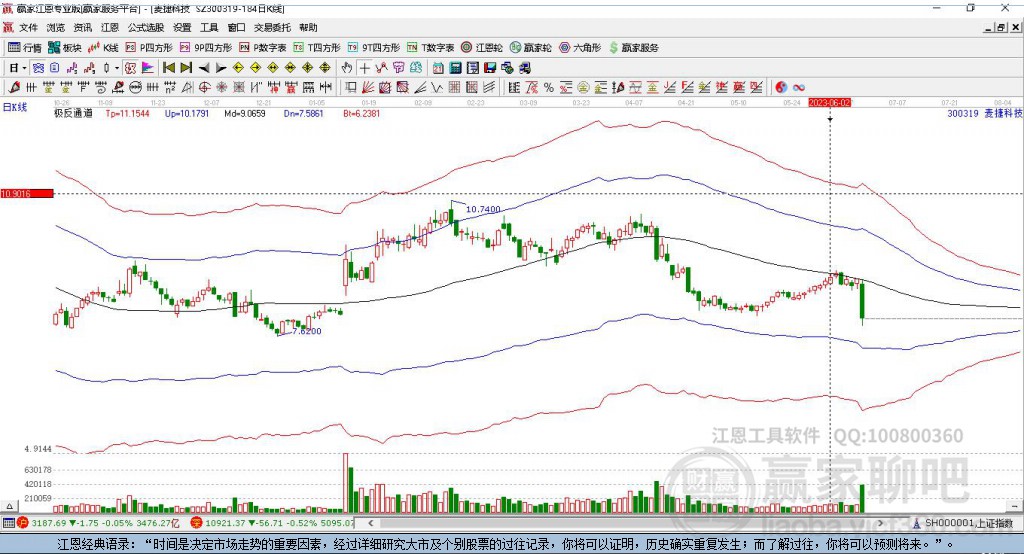Open the 江恩 menu
This screenshot has height=554, width=1024.
(x=110, y=27)
